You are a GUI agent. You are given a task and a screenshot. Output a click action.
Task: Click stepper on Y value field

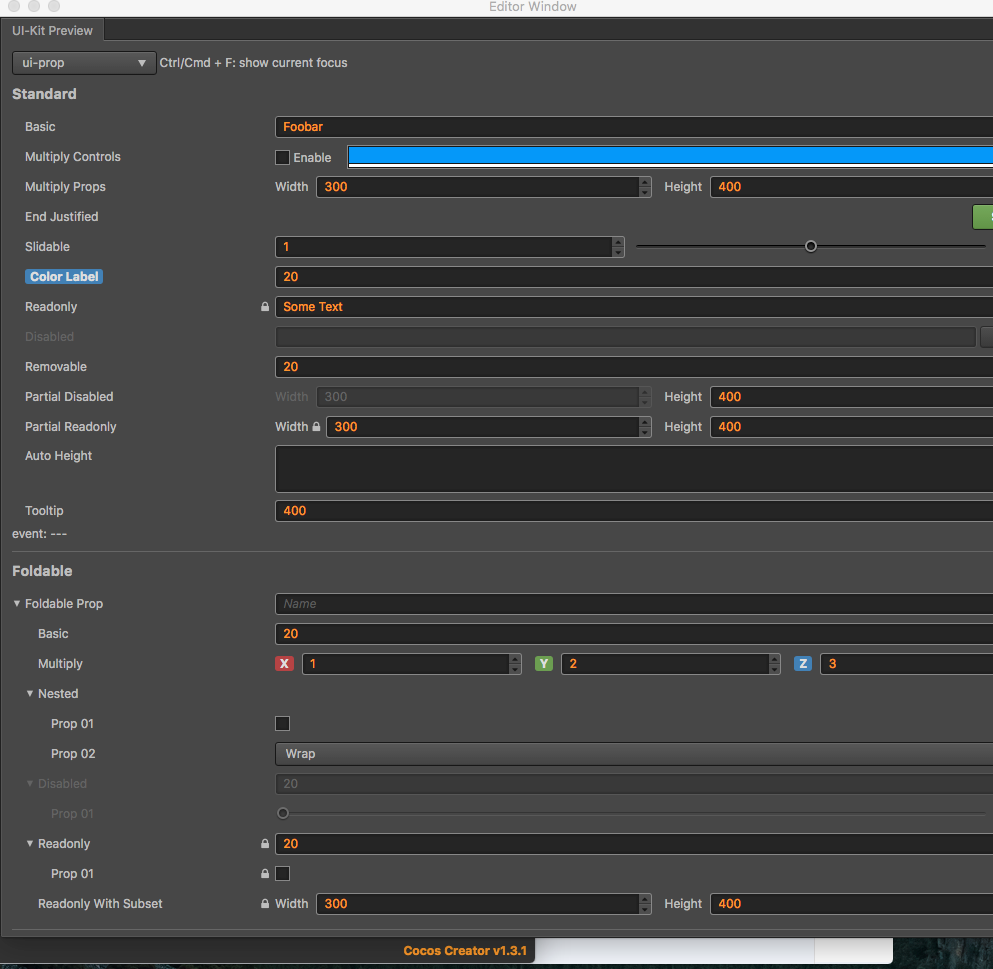774,664
